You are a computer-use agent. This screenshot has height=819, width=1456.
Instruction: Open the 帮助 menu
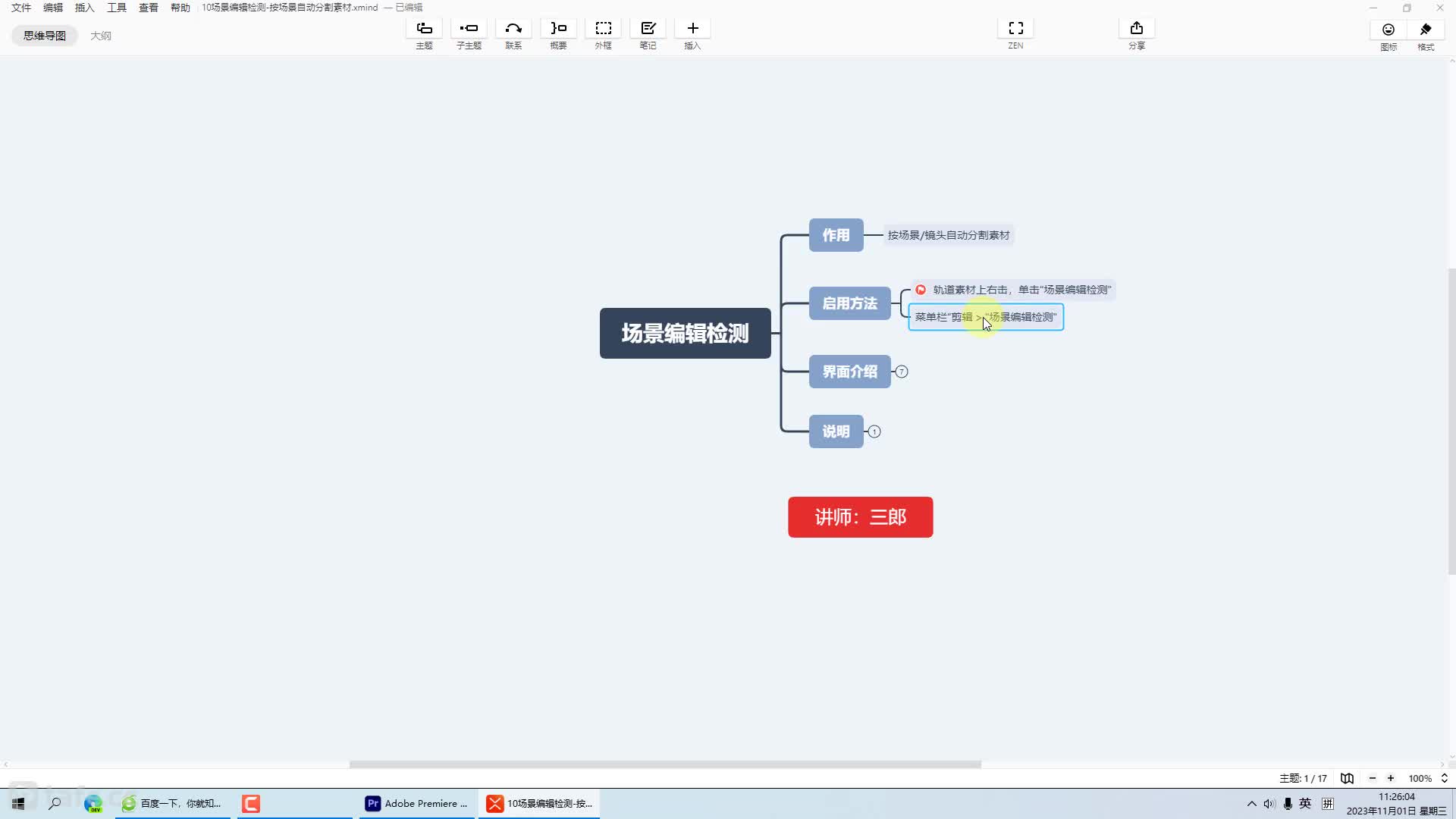click(x=180, y=8)
